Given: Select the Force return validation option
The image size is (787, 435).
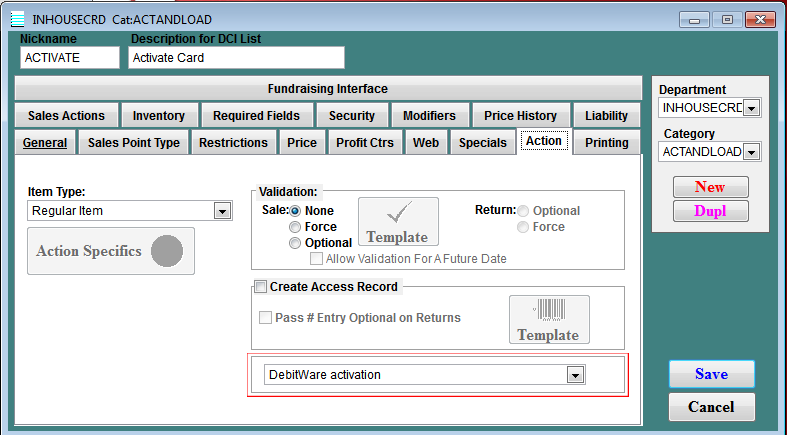Looking at the screenshot, I should [x=523, y=227].
